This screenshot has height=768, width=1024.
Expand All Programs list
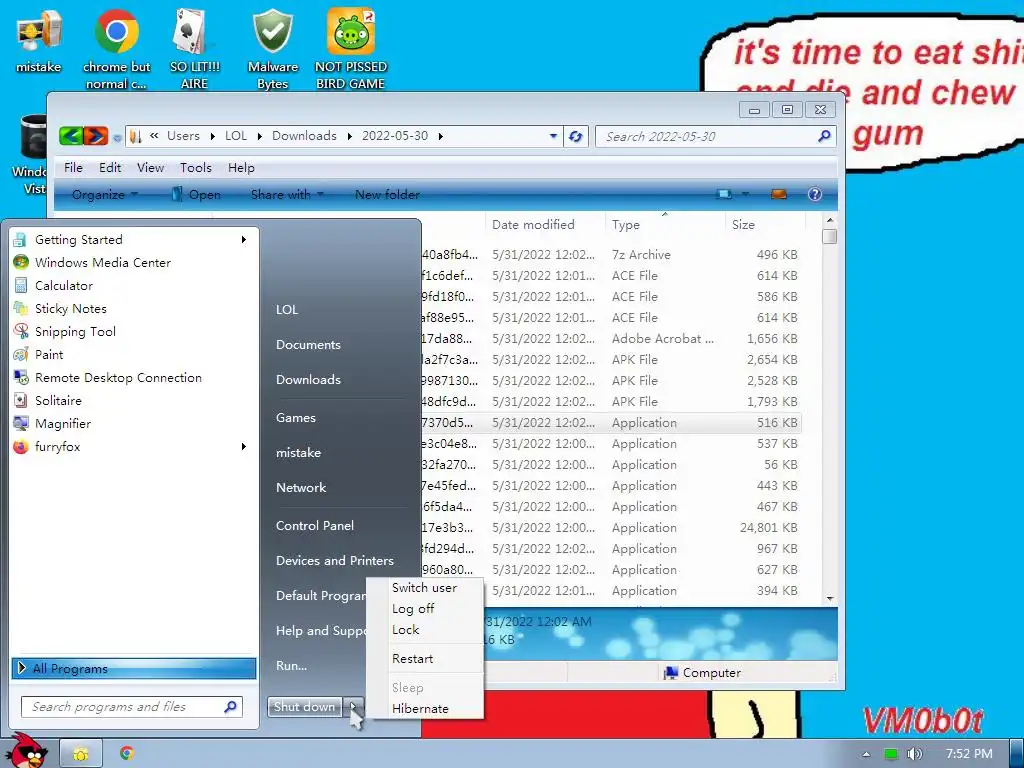(134, 668)
